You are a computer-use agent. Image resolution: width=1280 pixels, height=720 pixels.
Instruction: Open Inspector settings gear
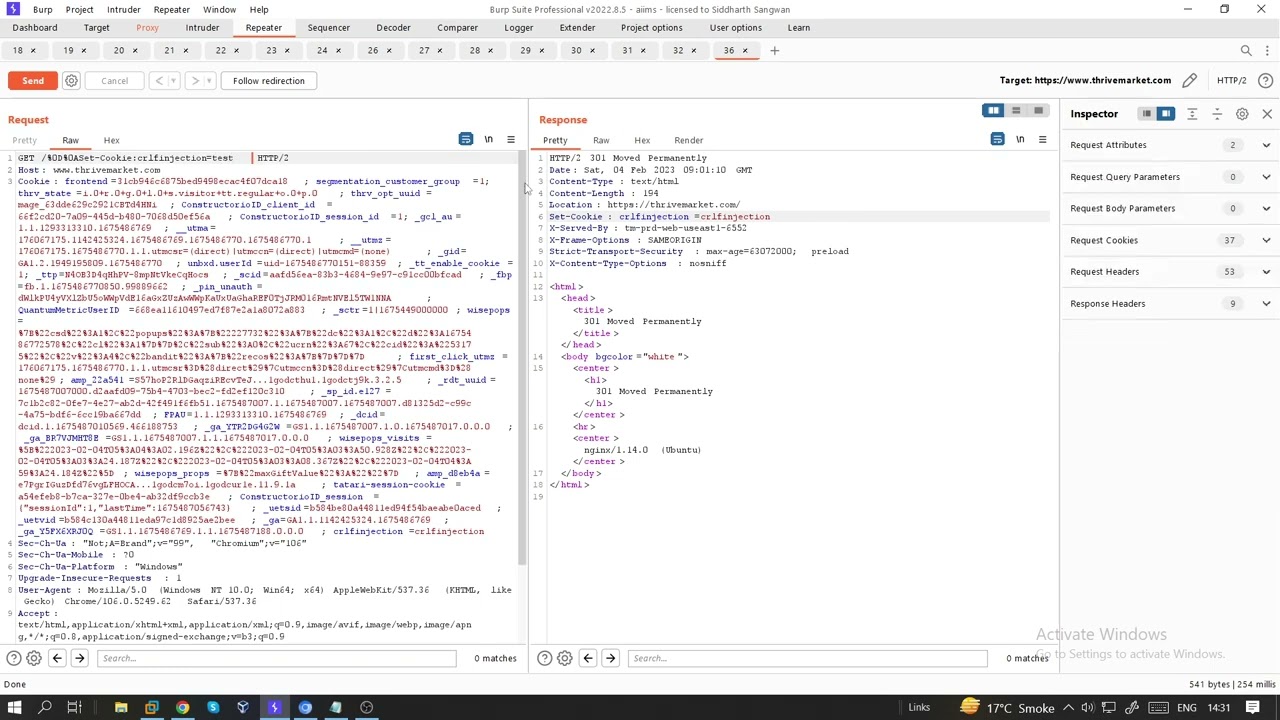pyautogui.click(x=1242, y=114)
